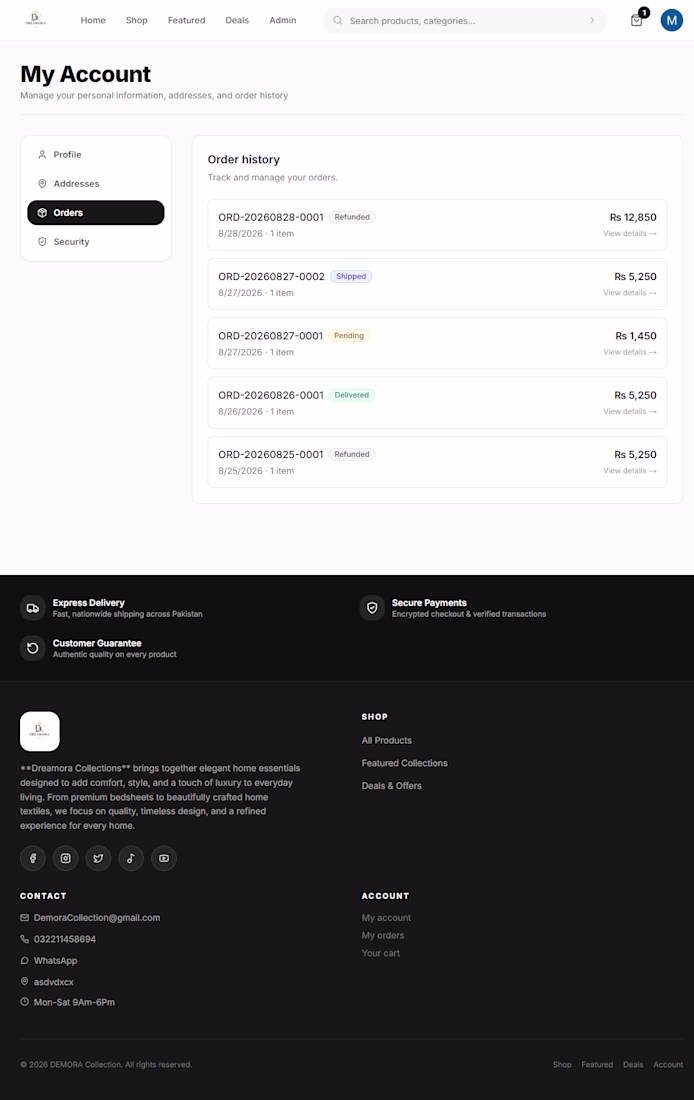Open Your cart footer link
Screen dimensions: 694x1100
click(x=380, y=953)
